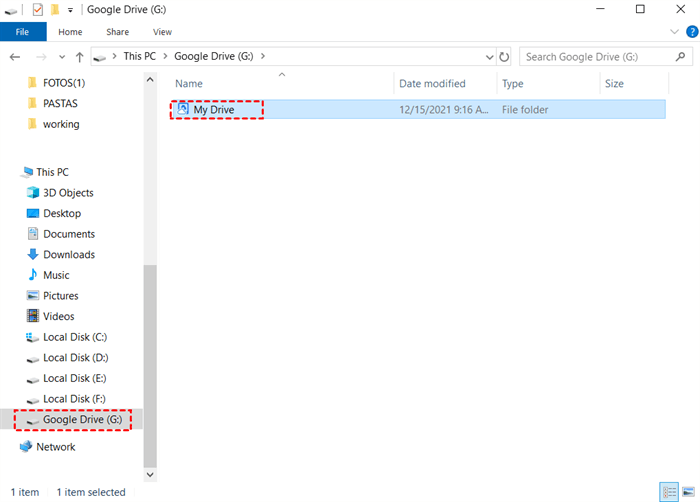Switch to Details view icon
This screenshot has width=700, height=502.
[669, 492]
